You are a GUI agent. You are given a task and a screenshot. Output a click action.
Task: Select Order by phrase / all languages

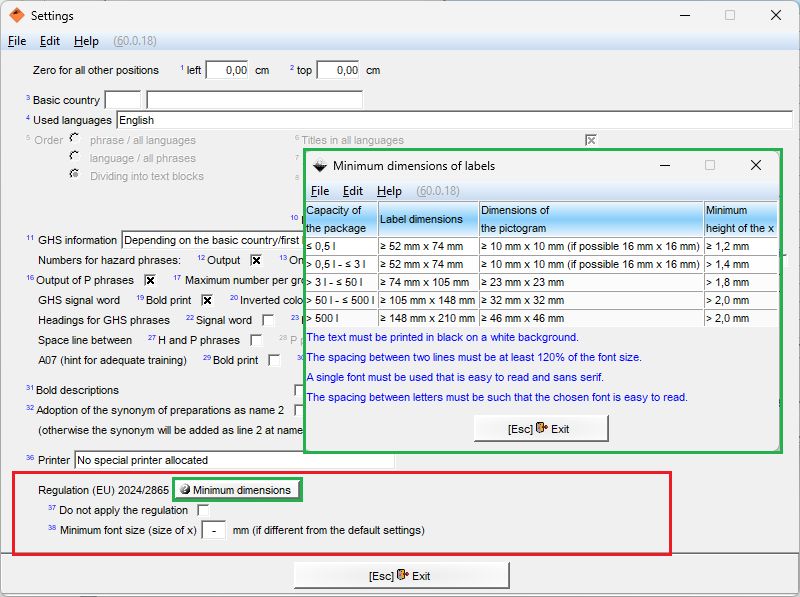tap(74, 138)
